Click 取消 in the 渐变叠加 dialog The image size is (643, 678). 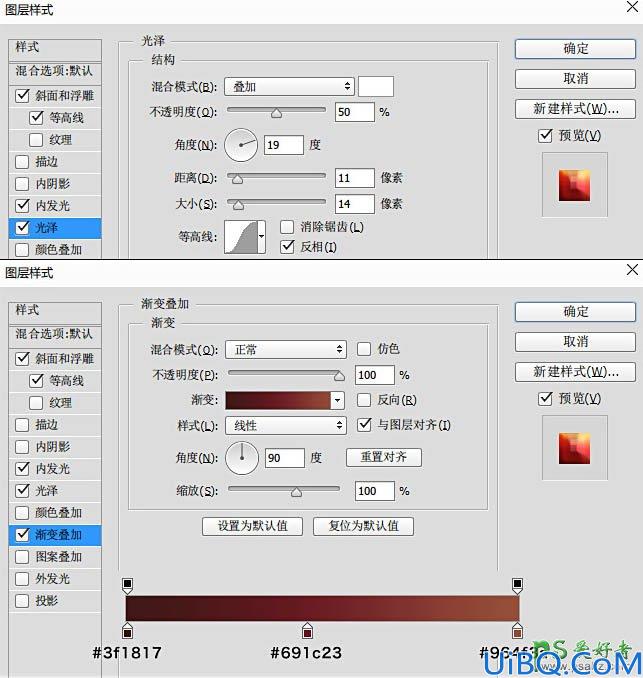click(x=575, y=342)
